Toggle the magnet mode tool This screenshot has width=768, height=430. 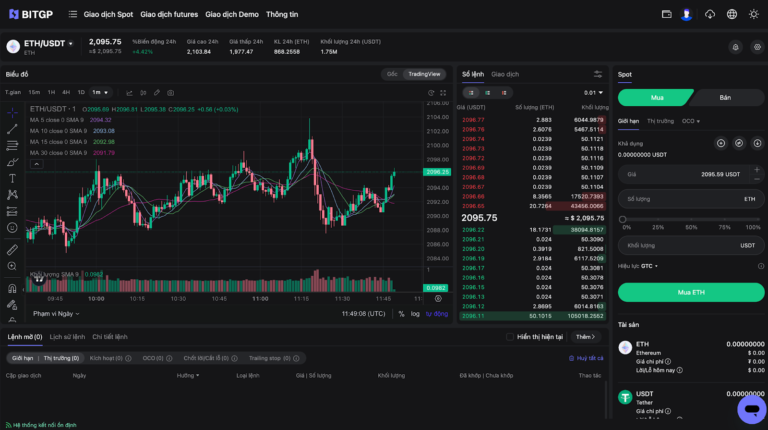click(x=12, y=288)
